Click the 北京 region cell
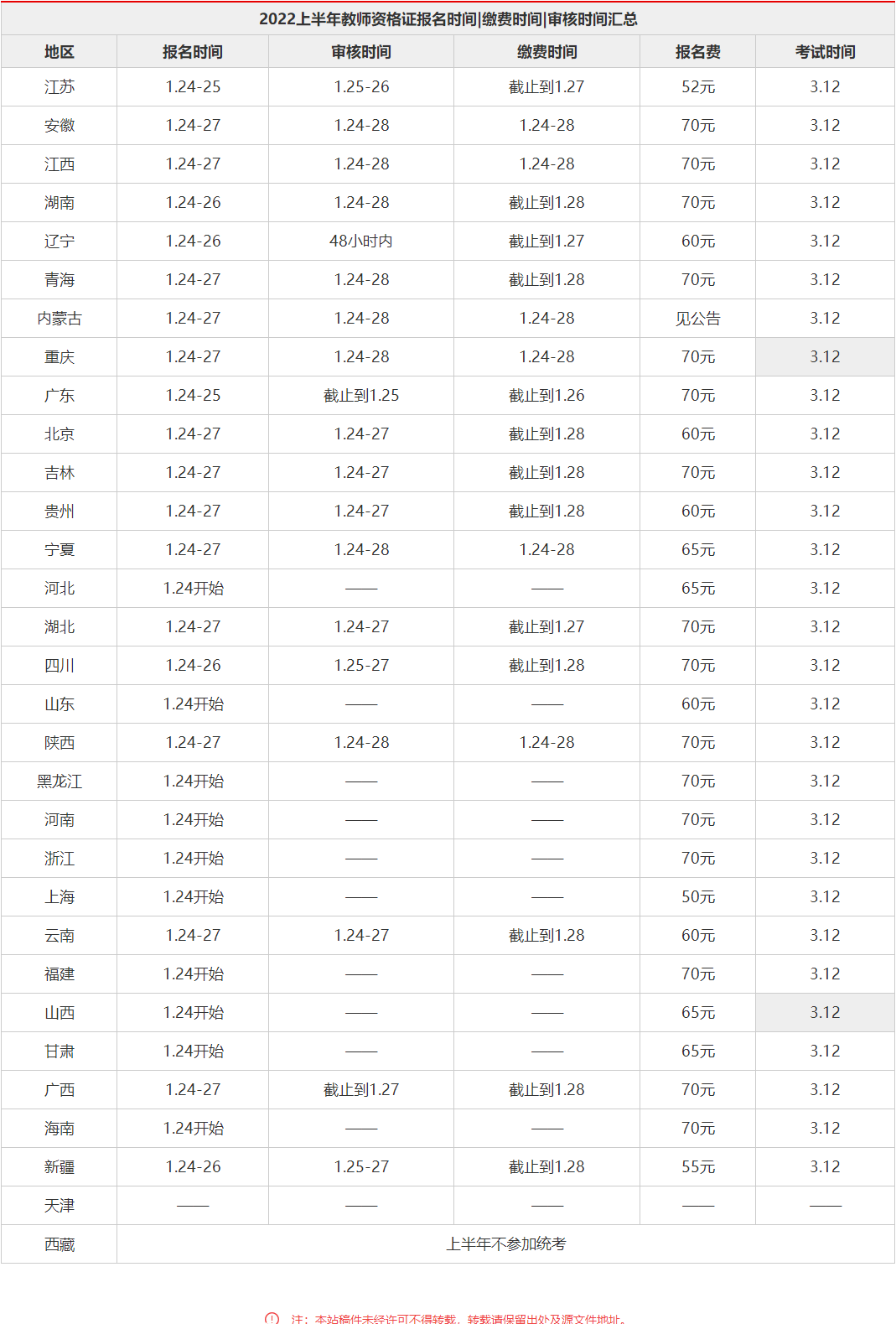Screen dimensions: 896x1324 coord(60,434)
